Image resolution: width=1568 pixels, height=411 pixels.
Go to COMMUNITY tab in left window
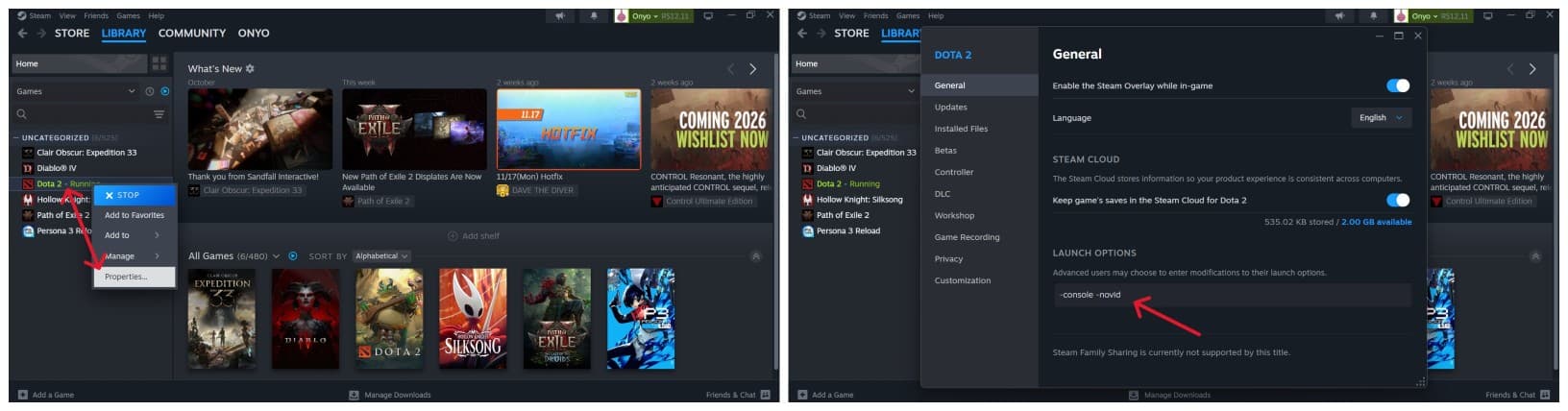click(192, 33)
